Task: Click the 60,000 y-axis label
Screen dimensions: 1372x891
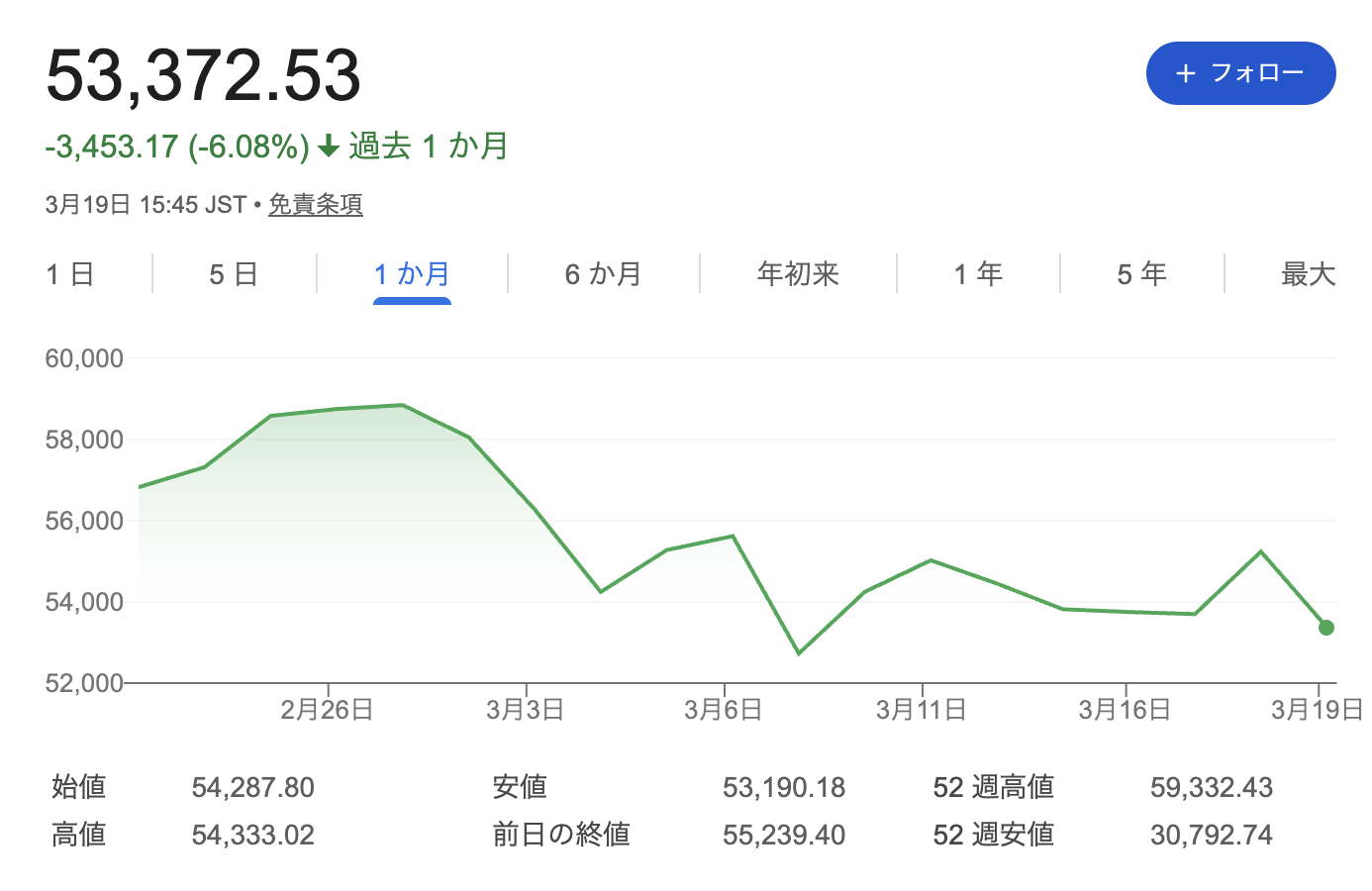Action: click(84, 358)
